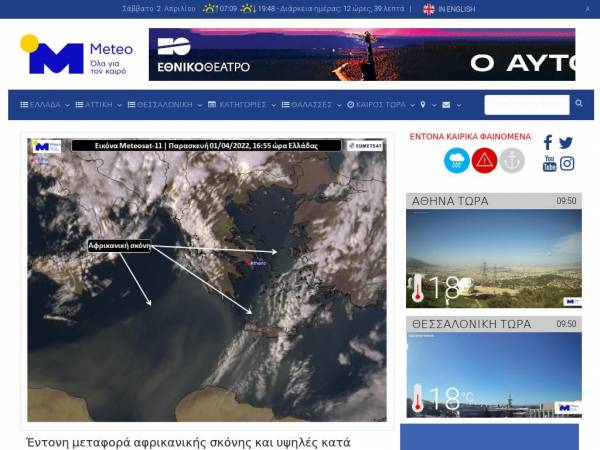
Task: Click the Meteo 'Όλα για τον καιρό' text
Action: pyautogui.click(x=108, y=67)
